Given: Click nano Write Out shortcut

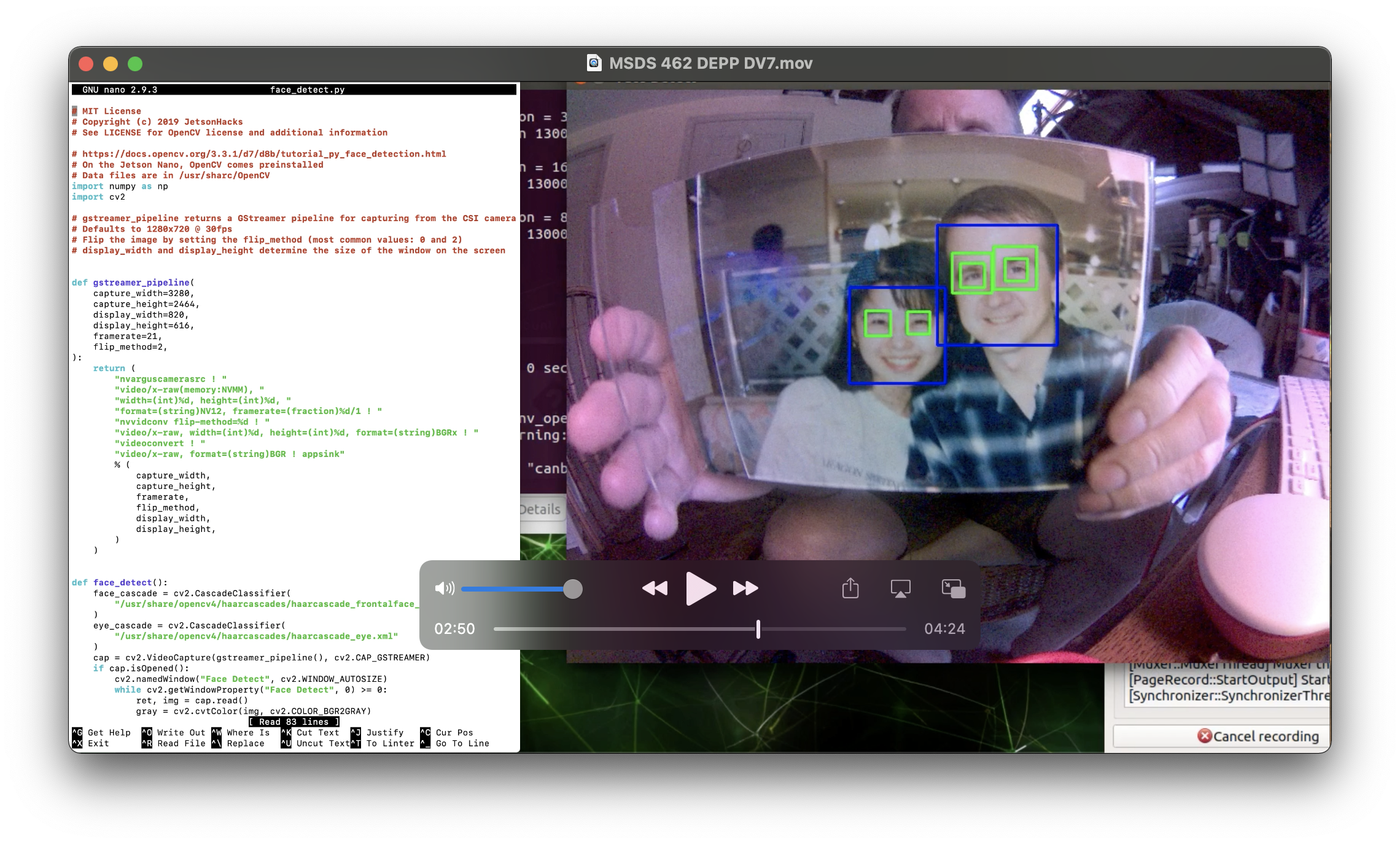Looking at the screenshot, I should (x=174, y=732).
